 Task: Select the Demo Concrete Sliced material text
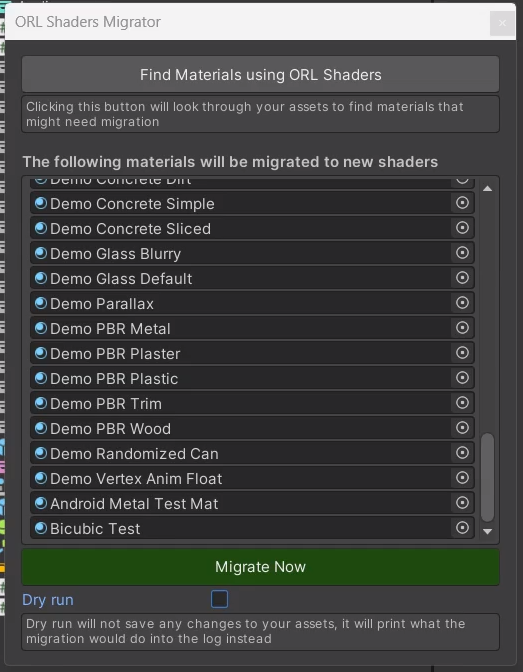tap(130, 229)
